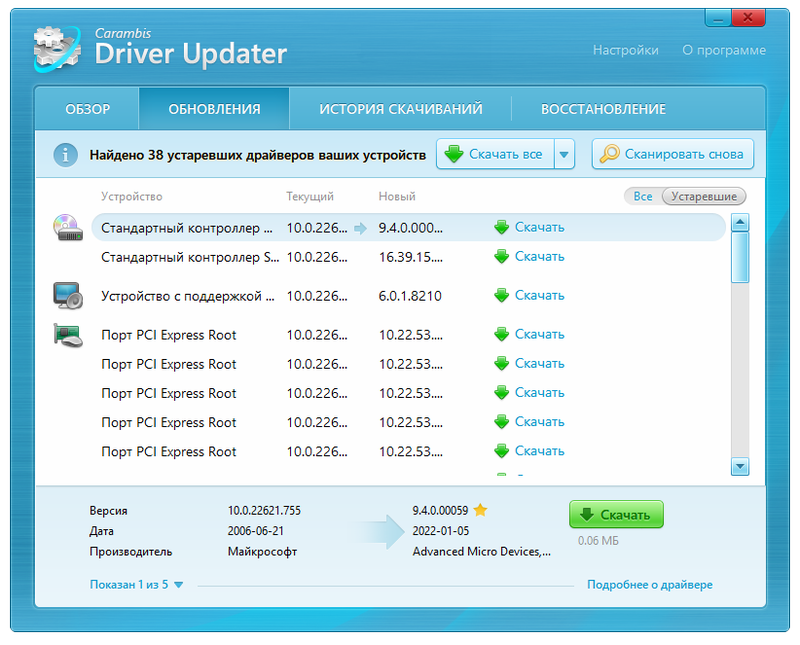
Task: Select the third Порт PCI Express Root row
Action: (x=408, y=393)
